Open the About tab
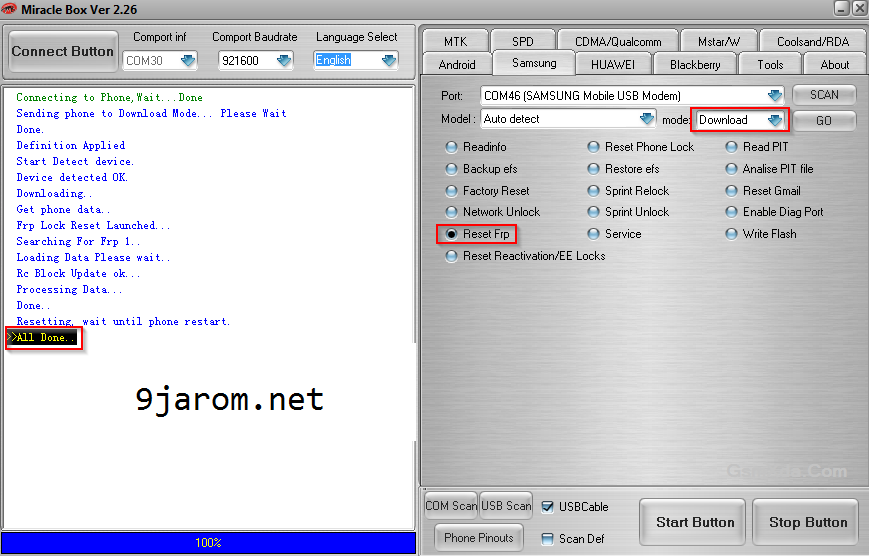The image size is (869, 556). 835,64
